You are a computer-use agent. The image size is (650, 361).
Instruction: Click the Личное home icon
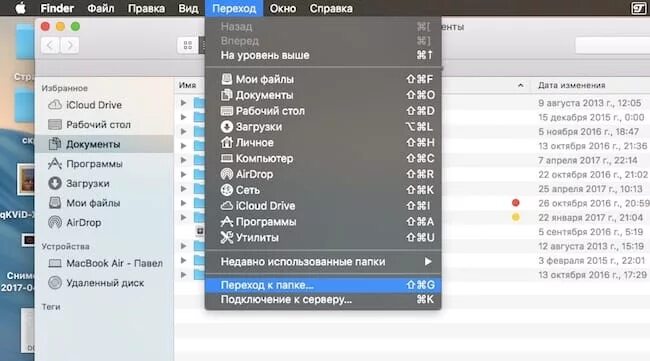(x=226, y=142)
